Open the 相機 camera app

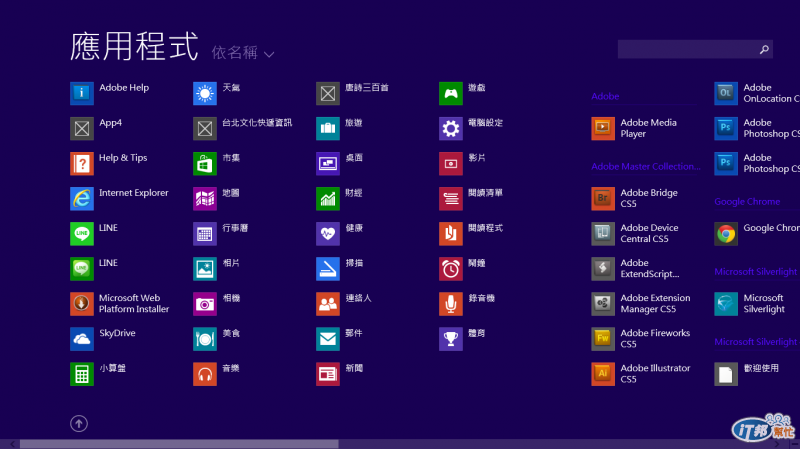point(217,304)
